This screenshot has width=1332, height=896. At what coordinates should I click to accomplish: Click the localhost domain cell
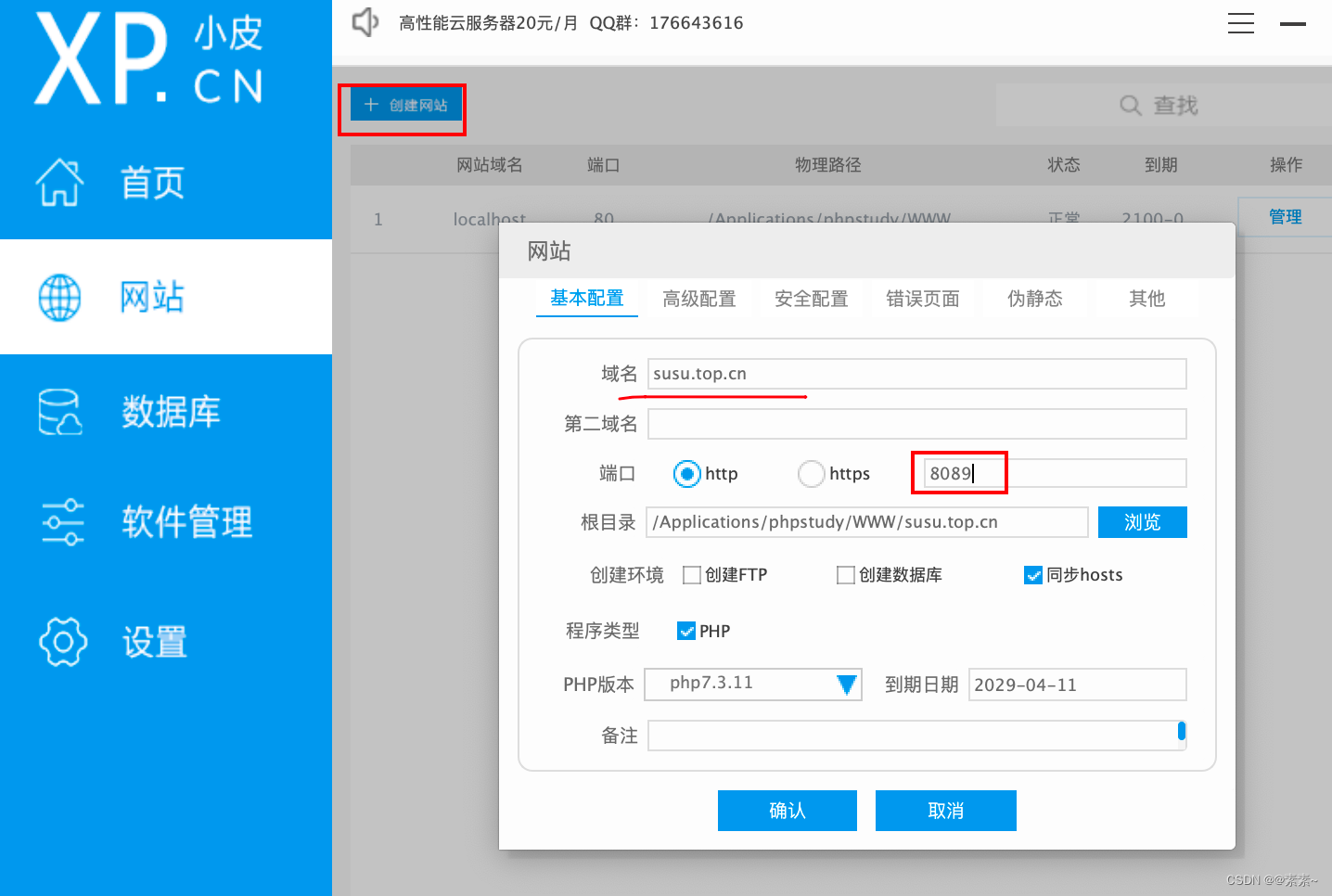(489, 219)
